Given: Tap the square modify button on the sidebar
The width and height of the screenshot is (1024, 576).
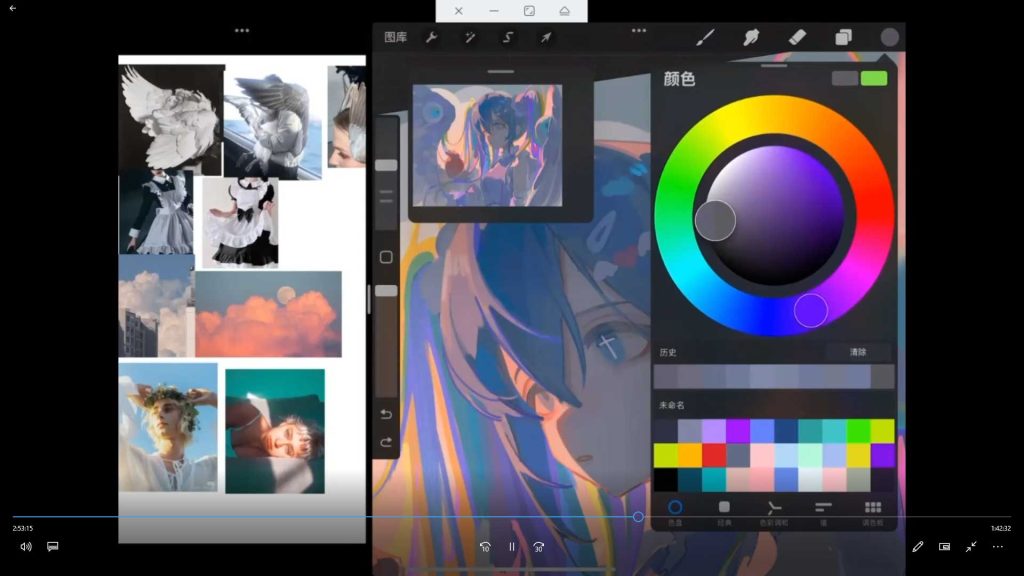Looking at the screenshot, I should pyautogui.click(x=386, y=257).
